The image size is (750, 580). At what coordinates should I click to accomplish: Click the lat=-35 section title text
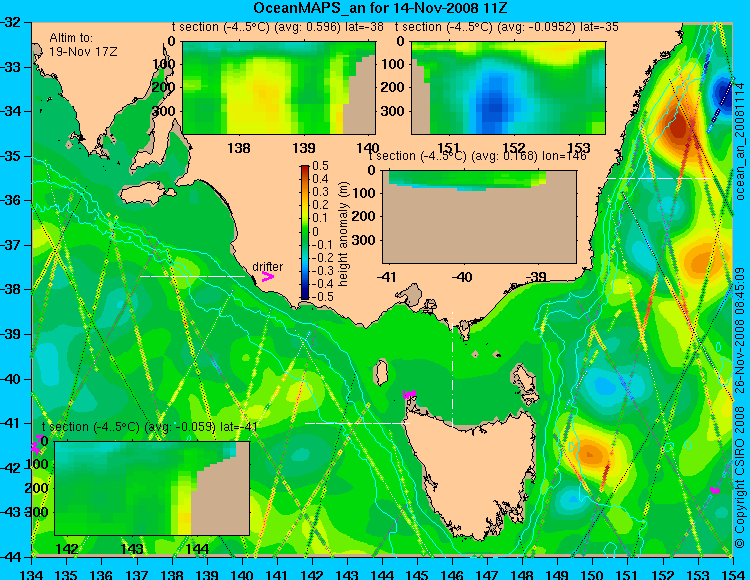507,27
